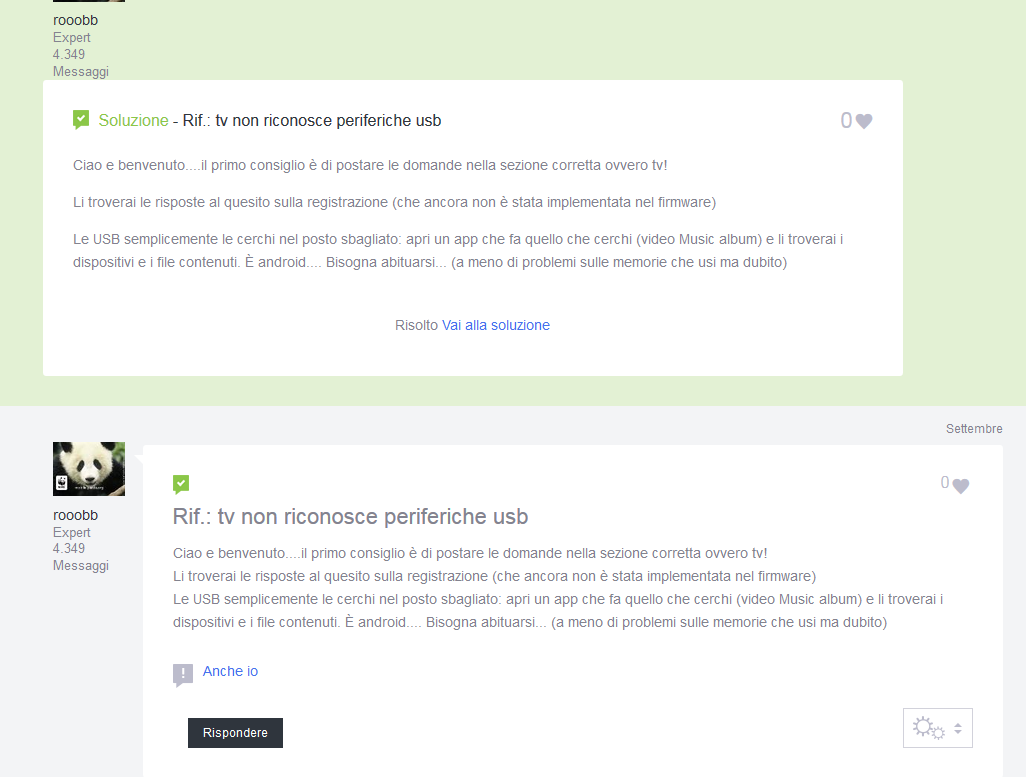Open the rooobb username above the solution card
Image resolution: width=1026 pixels, height=777 pixels.
pos(75,20)
